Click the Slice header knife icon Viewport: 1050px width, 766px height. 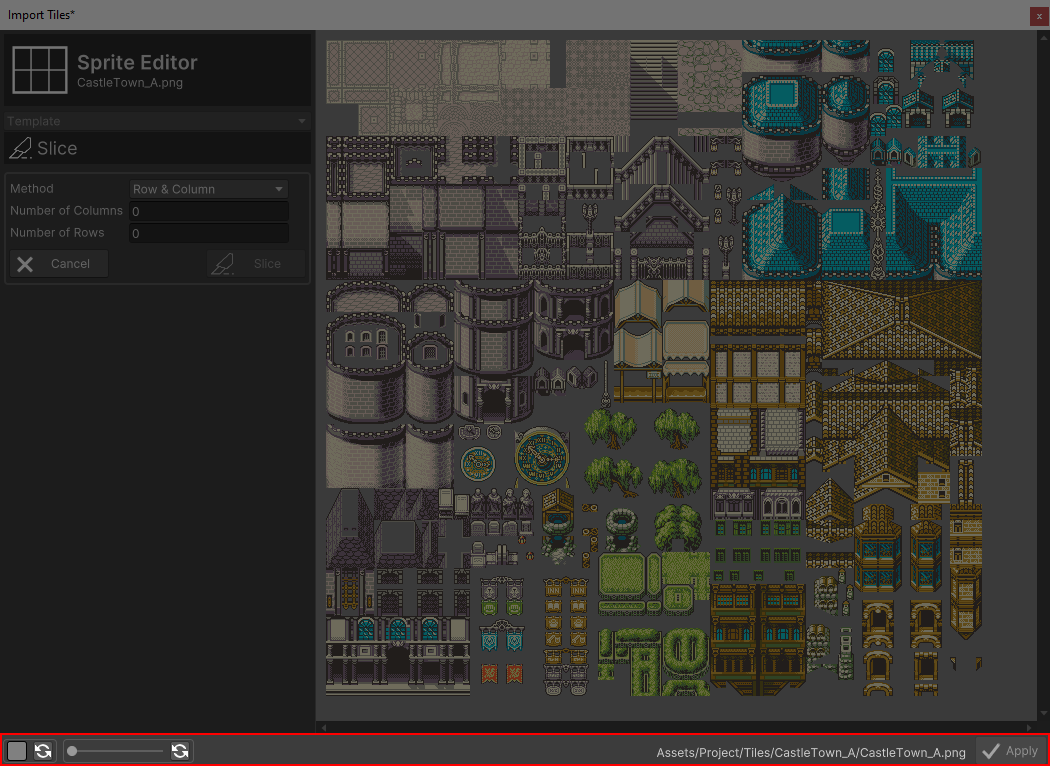tap(20, 148)
